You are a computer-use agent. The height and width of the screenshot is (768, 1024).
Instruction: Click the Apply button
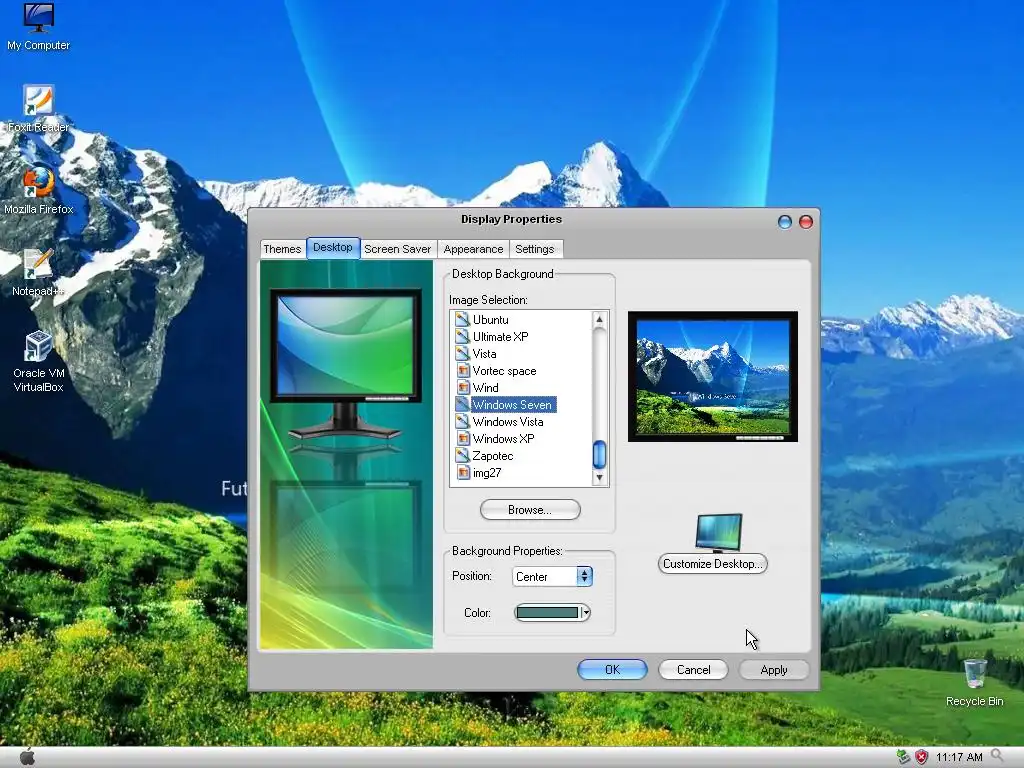click(774, 669)
